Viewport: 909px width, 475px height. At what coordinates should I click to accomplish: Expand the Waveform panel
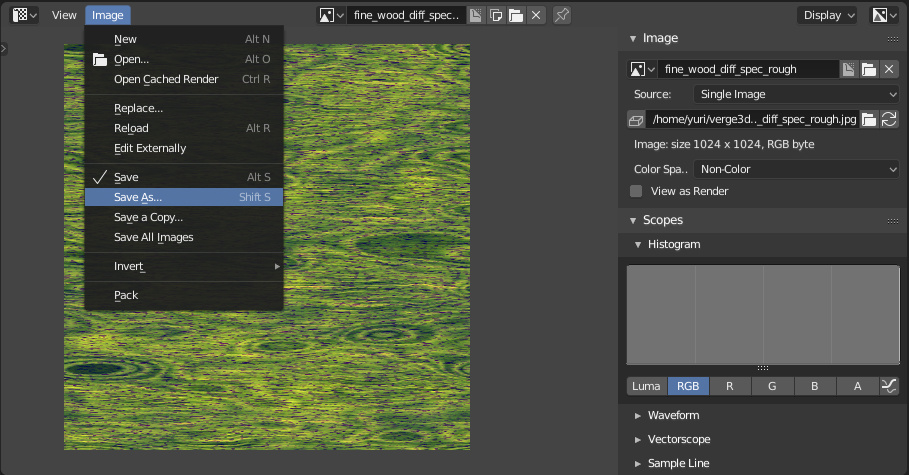tap(673, 415)
